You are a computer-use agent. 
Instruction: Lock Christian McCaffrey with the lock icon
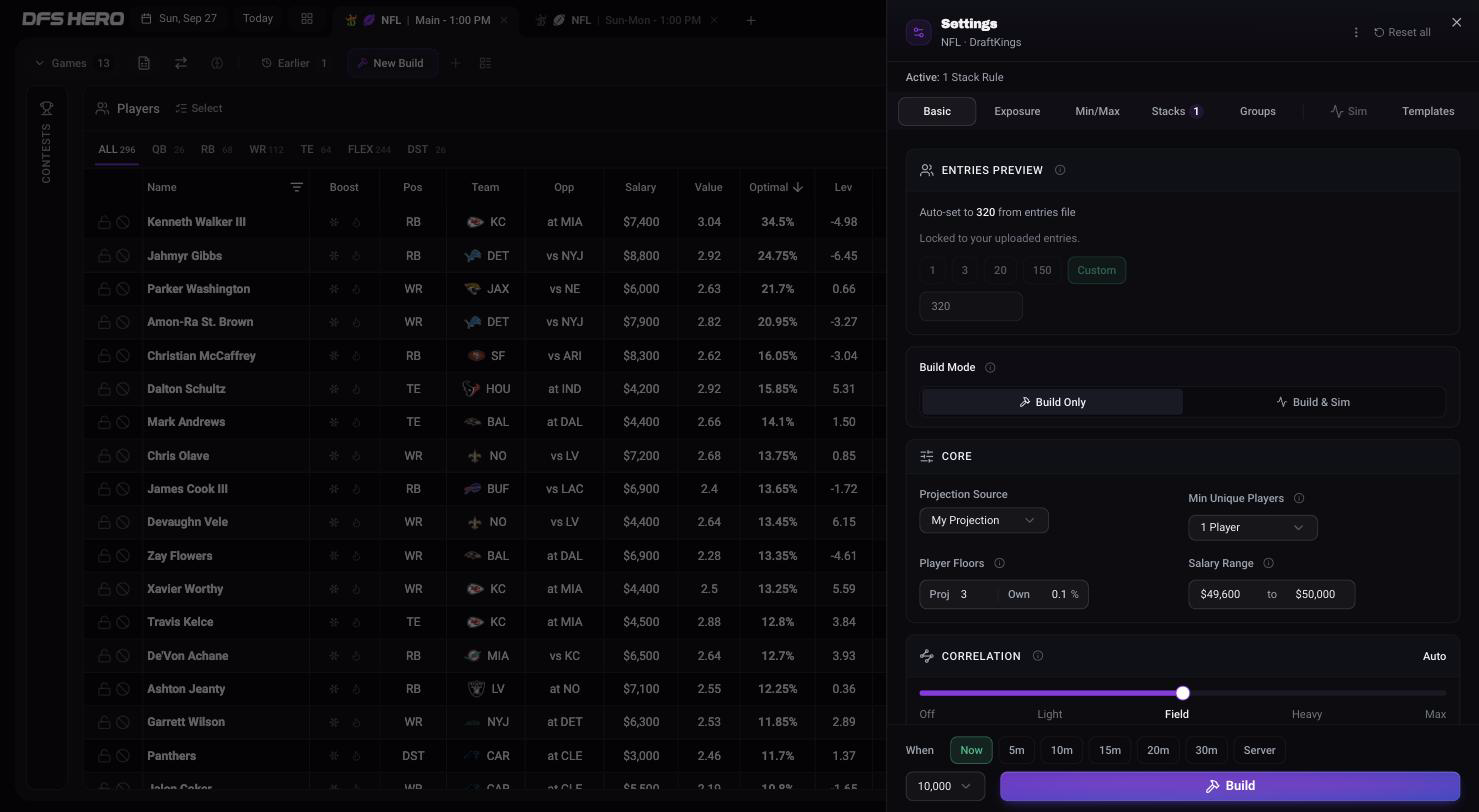click(x=104, y=356)
